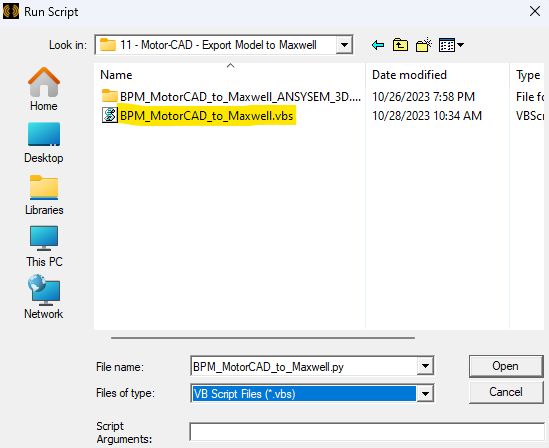Expand the Look in folder dropdown
Viewport: 549px width, 448px height.
[344, 45]
